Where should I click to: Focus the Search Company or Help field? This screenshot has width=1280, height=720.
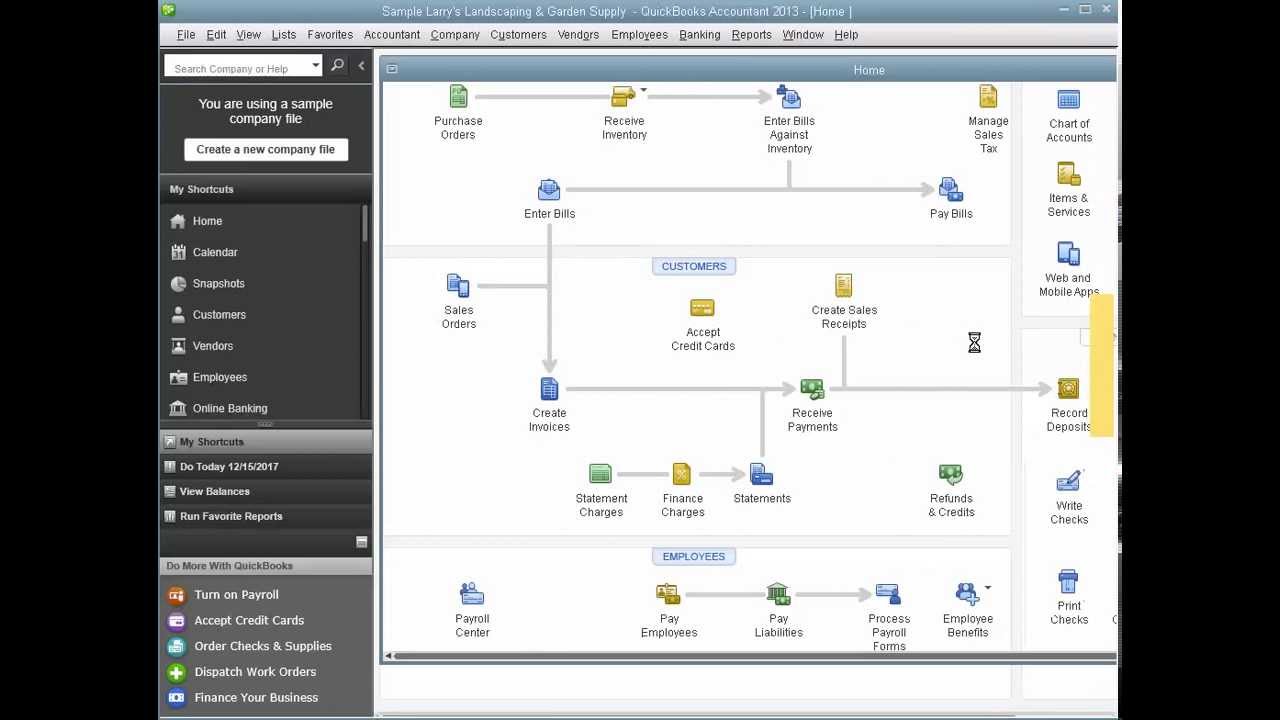[240, 67]
